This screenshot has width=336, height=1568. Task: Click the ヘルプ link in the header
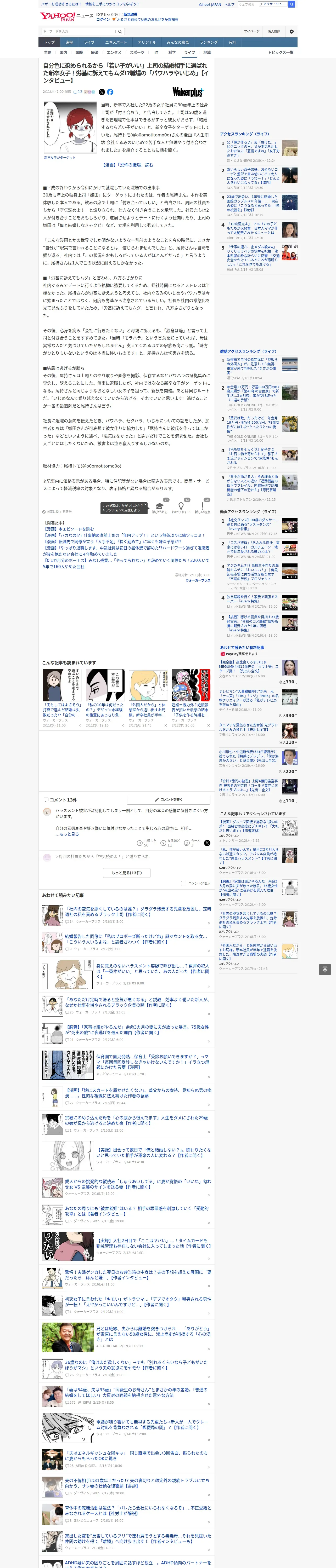click(x=229, y=4)
